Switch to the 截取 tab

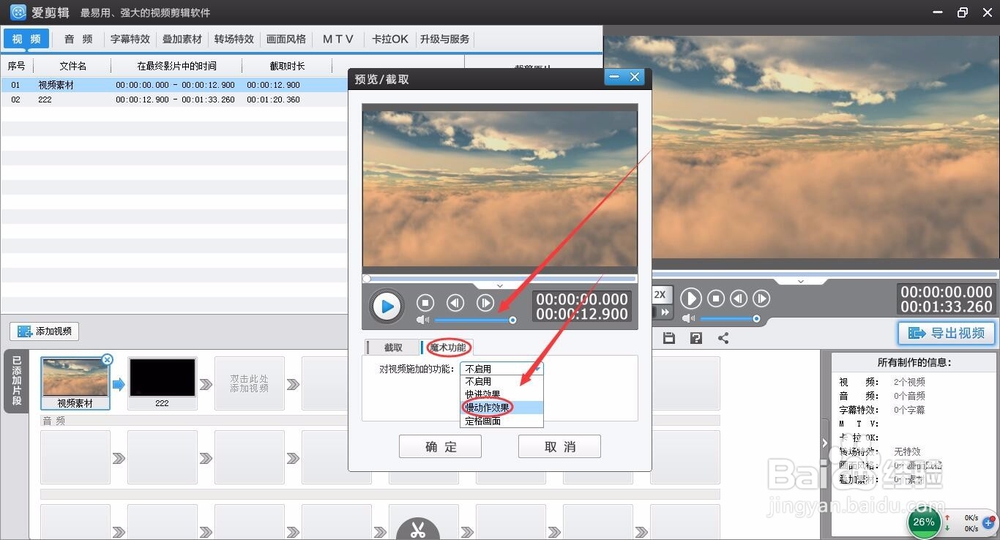(393, 347)
